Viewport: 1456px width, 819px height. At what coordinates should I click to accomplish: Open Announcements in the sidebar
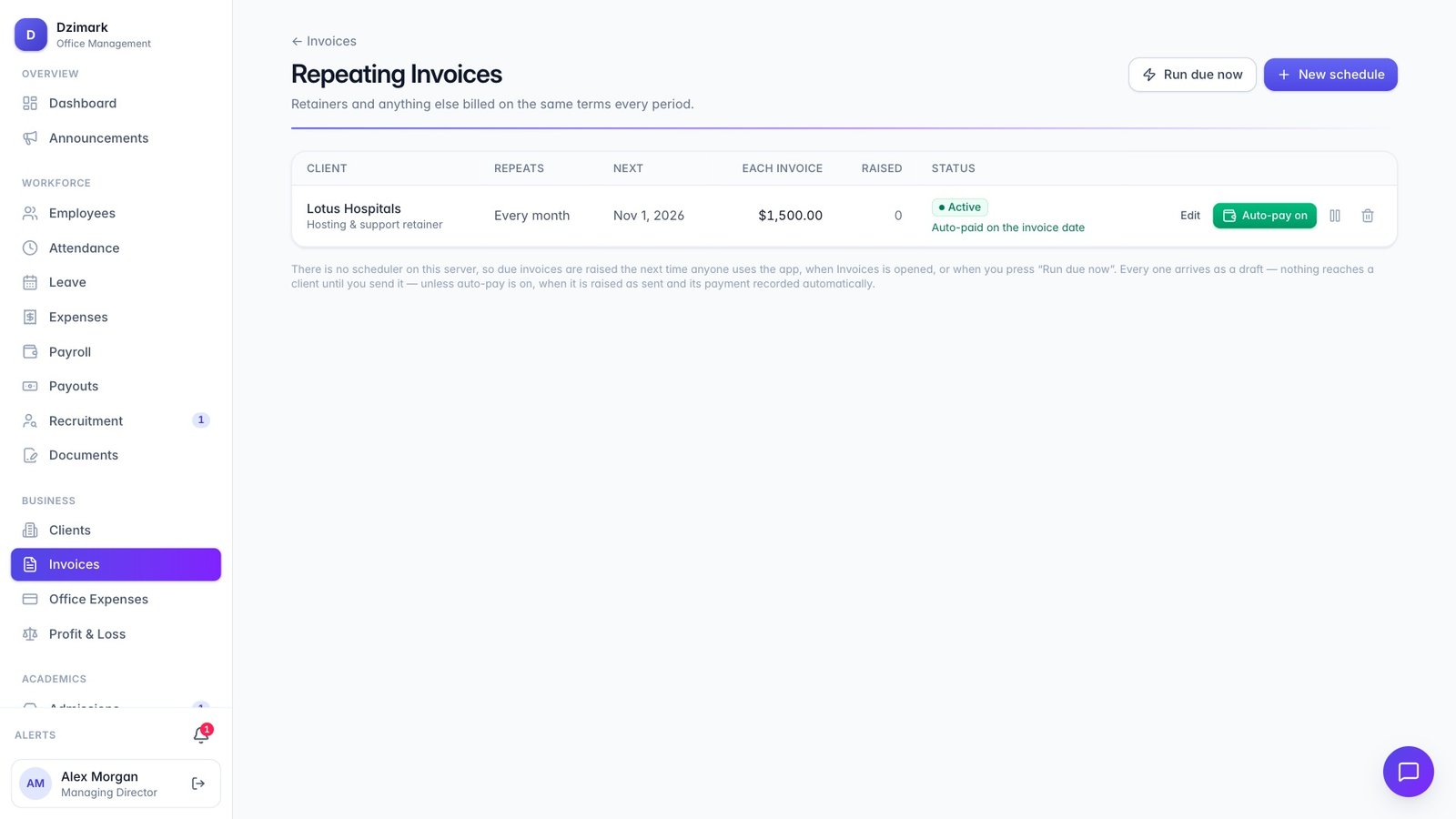tap(116, 138)
